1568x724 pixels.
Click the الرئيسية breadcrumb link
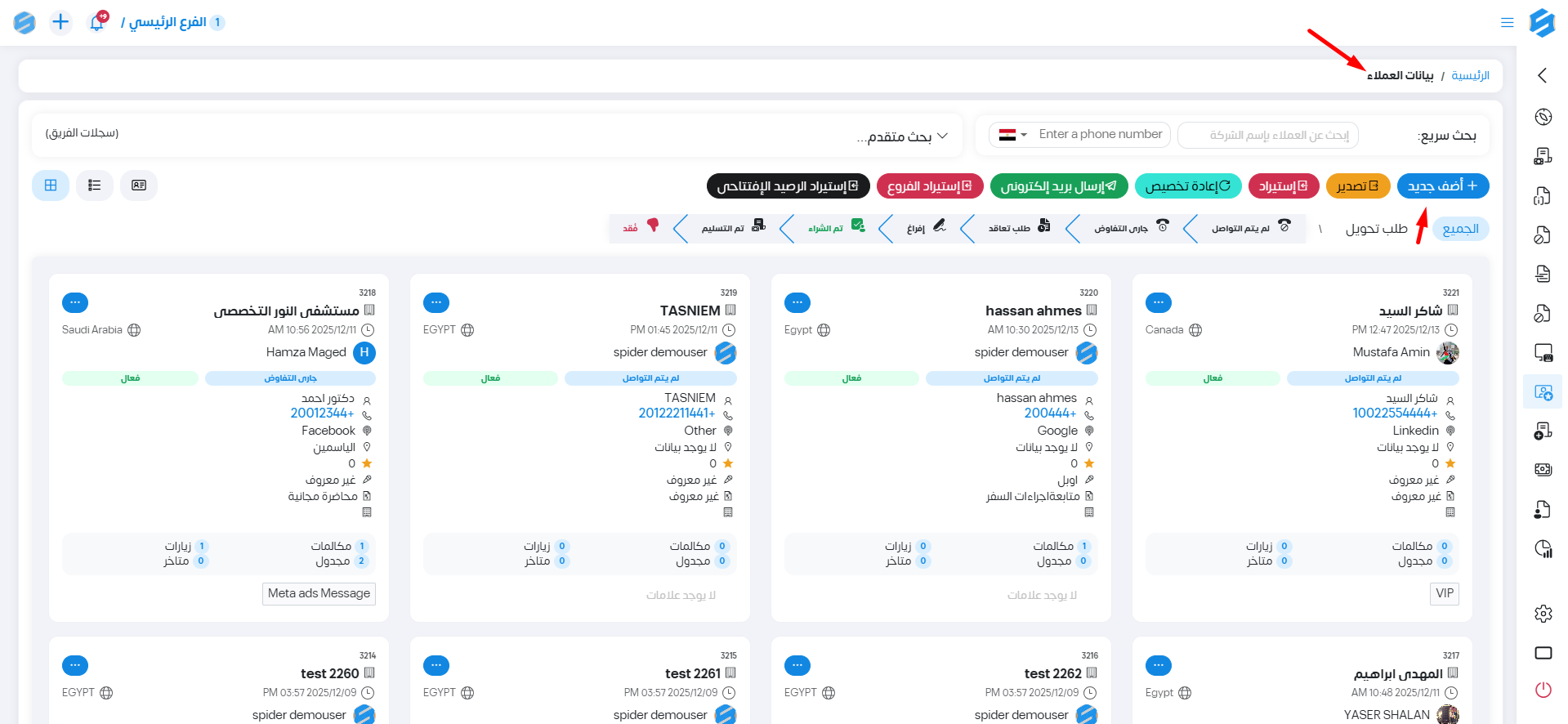(x=1470, y=75)
